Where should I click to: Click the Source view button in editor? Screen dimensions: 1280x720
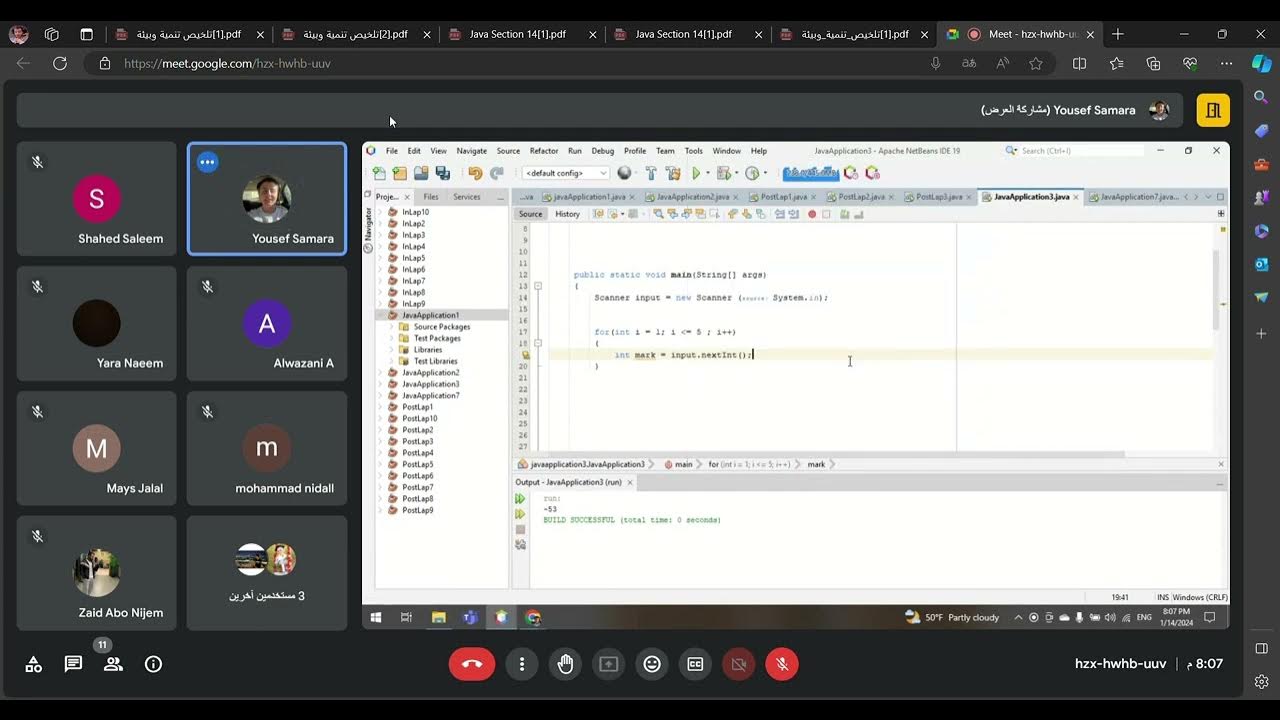pos(531,214)
